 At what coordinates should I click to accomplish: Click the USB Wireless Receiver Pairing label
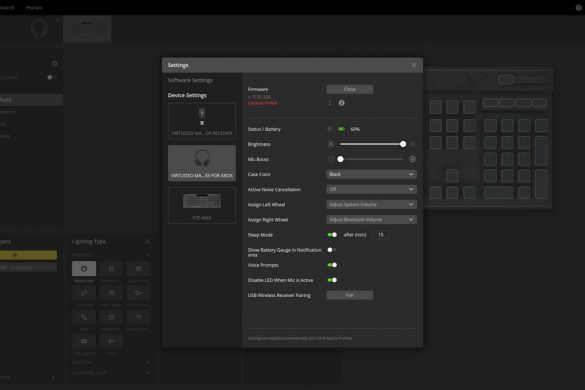[279, 295]
